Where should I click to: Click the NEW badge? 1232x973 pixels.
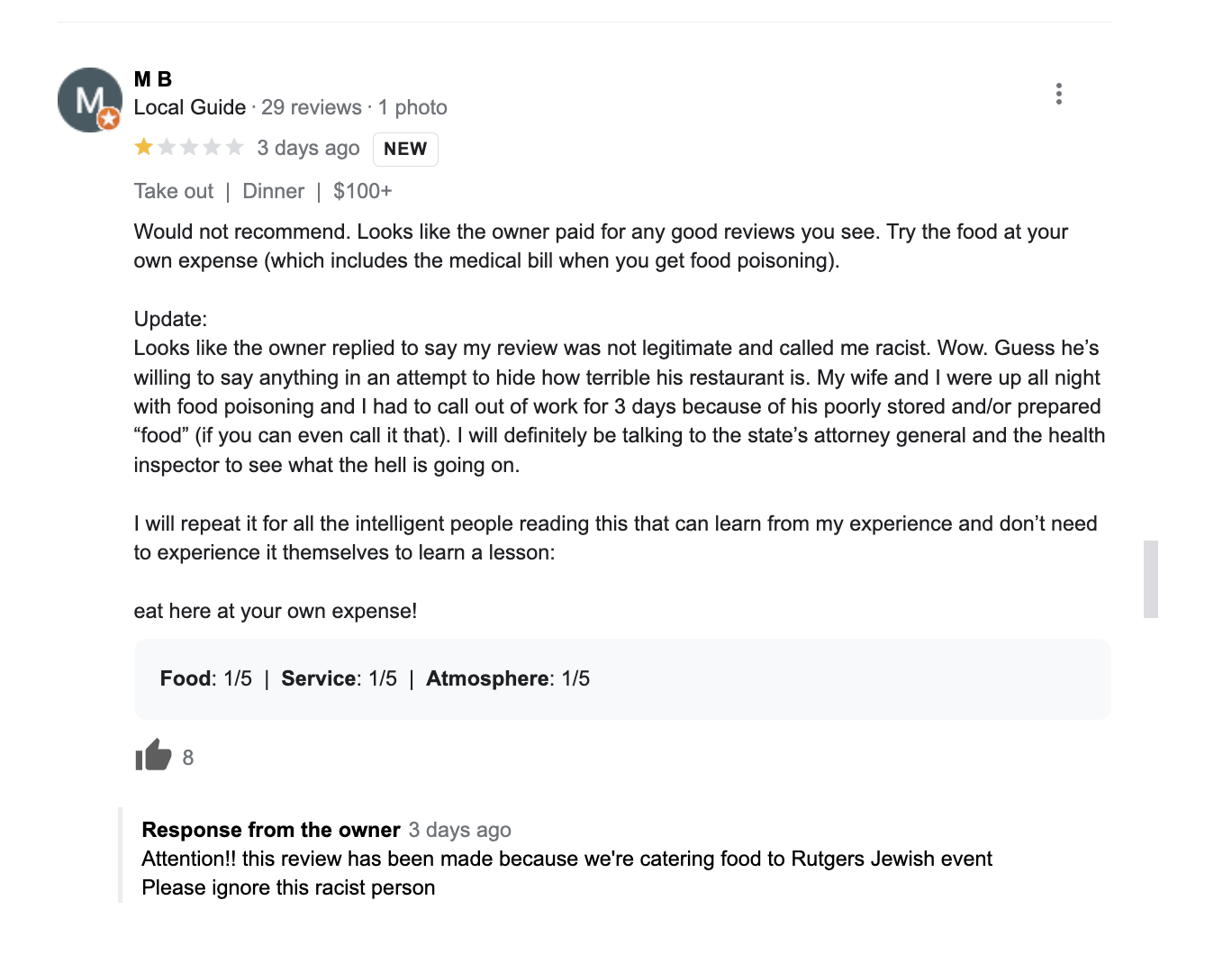click(405, 149)
